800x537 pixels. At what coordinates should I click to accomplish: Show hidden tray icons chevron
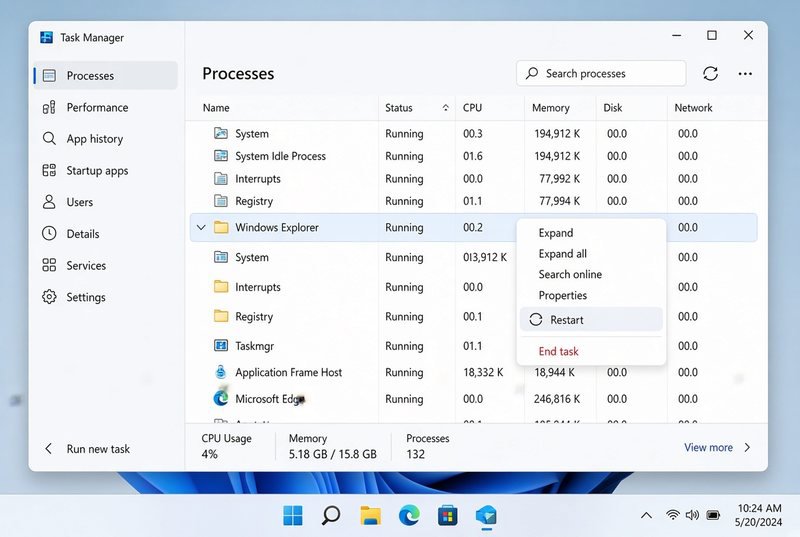coord(646,515)
